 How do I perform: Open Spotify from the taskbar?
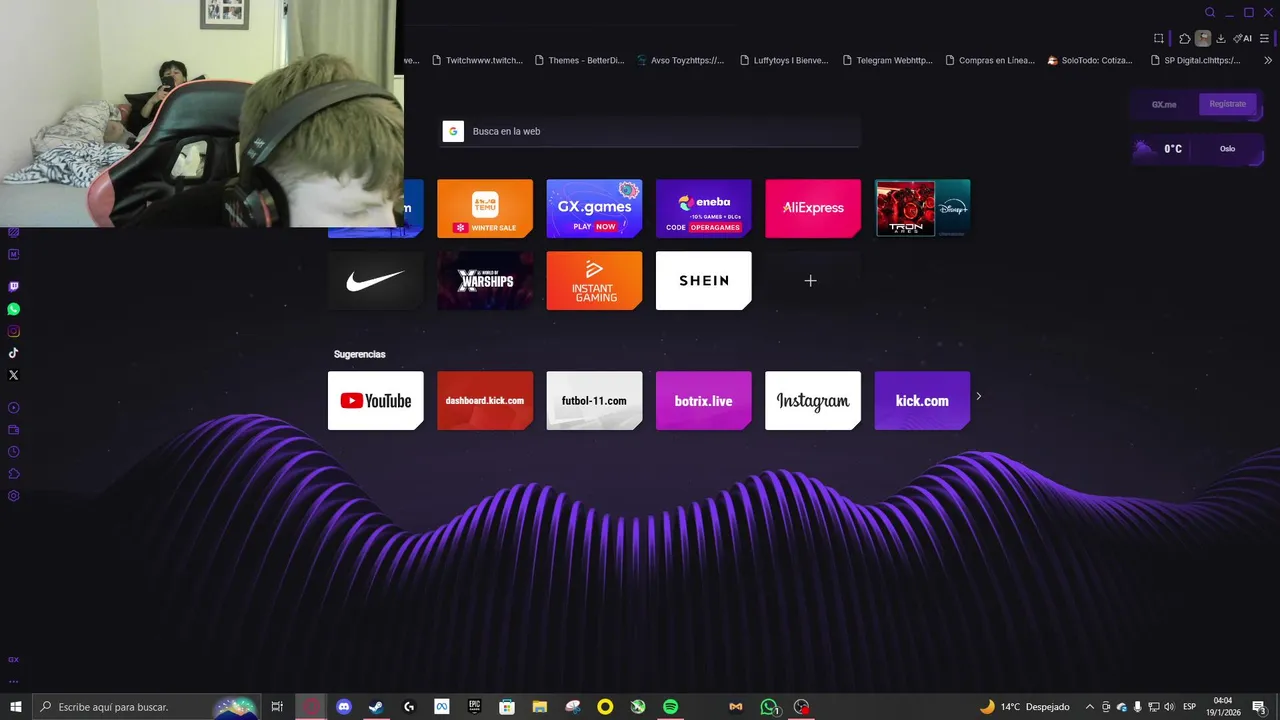pos(670,707)
